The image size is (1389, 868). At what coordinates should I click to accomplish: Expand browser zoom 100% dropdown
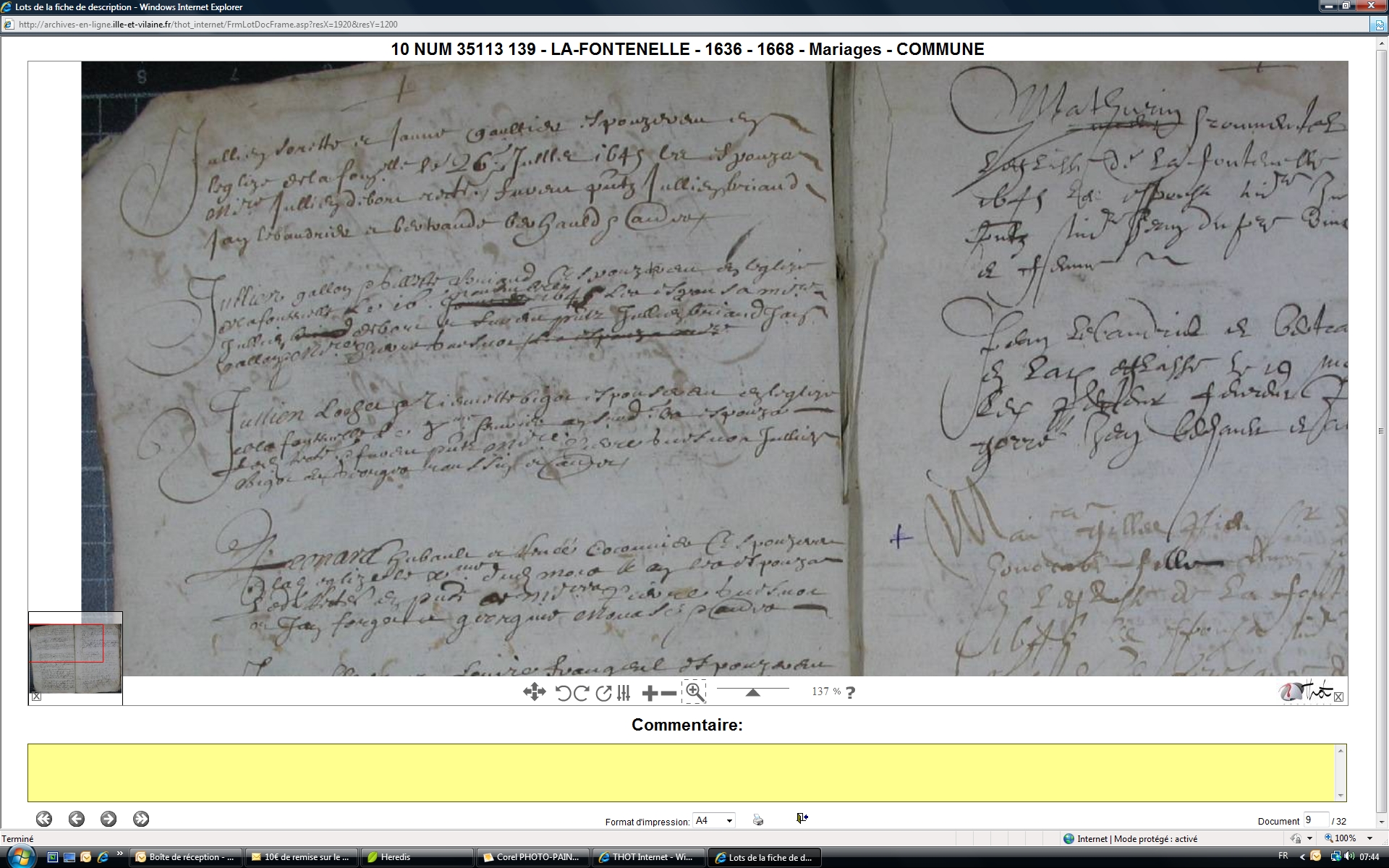click(1369, 838)
